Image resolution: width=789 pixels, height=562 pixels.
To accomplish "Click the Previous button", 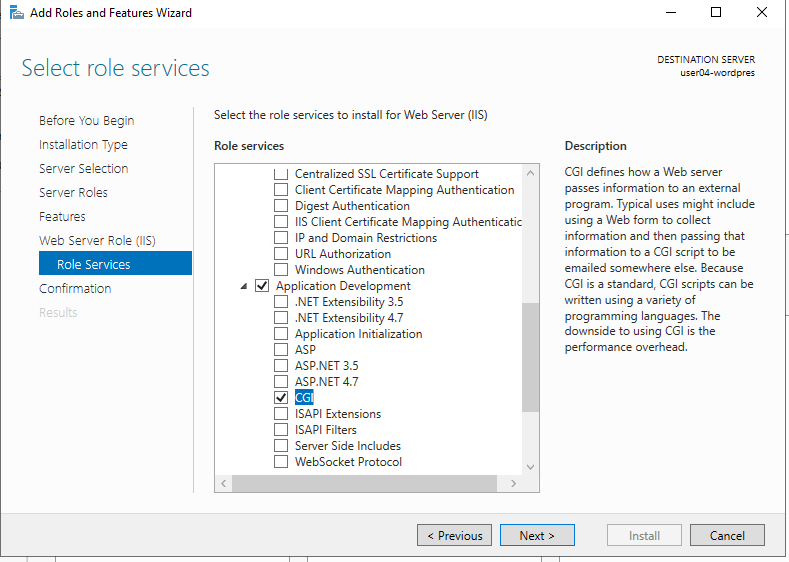I will point(454,535).
